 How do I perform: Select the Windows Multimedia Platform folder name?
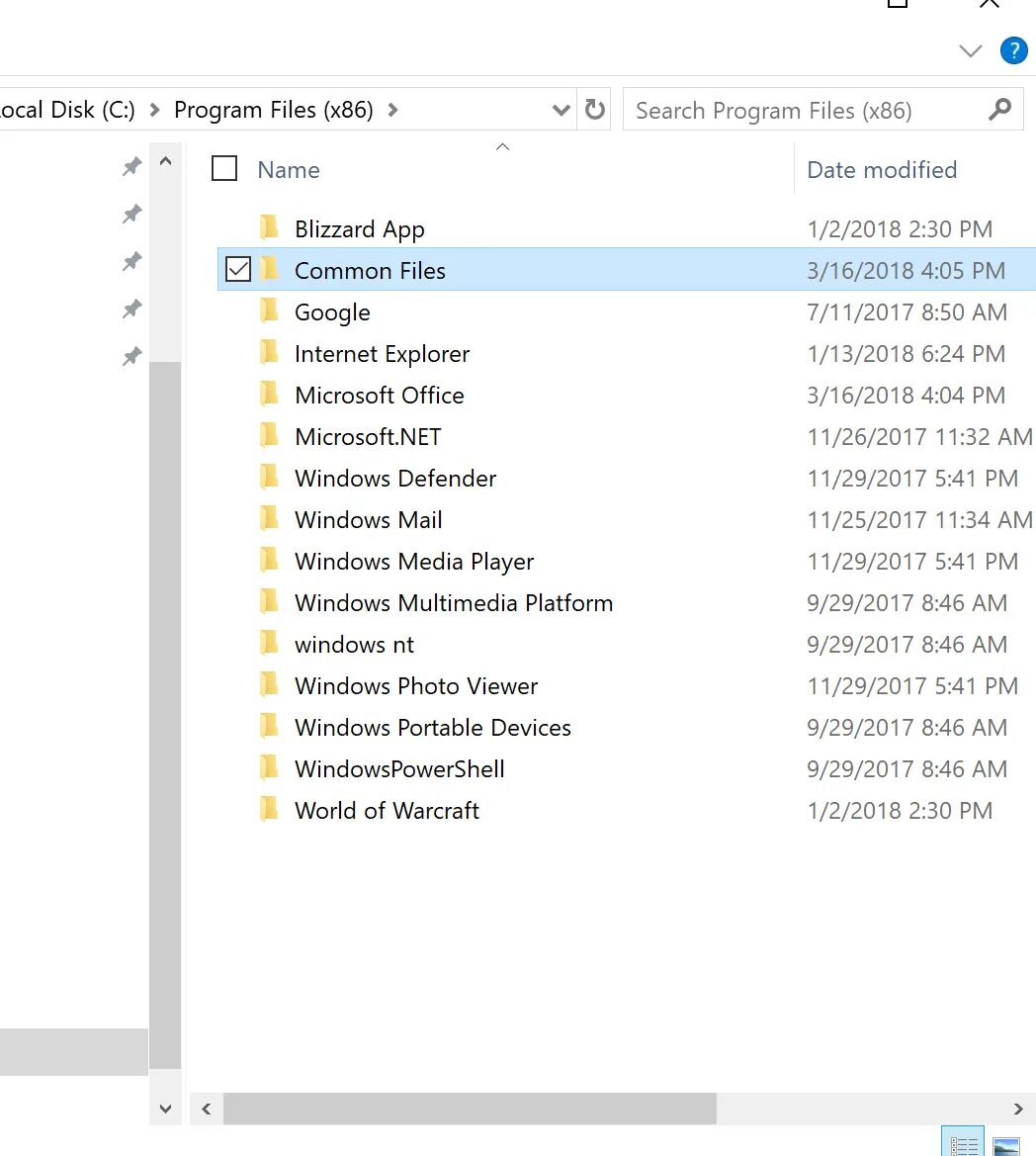(454, 603)
